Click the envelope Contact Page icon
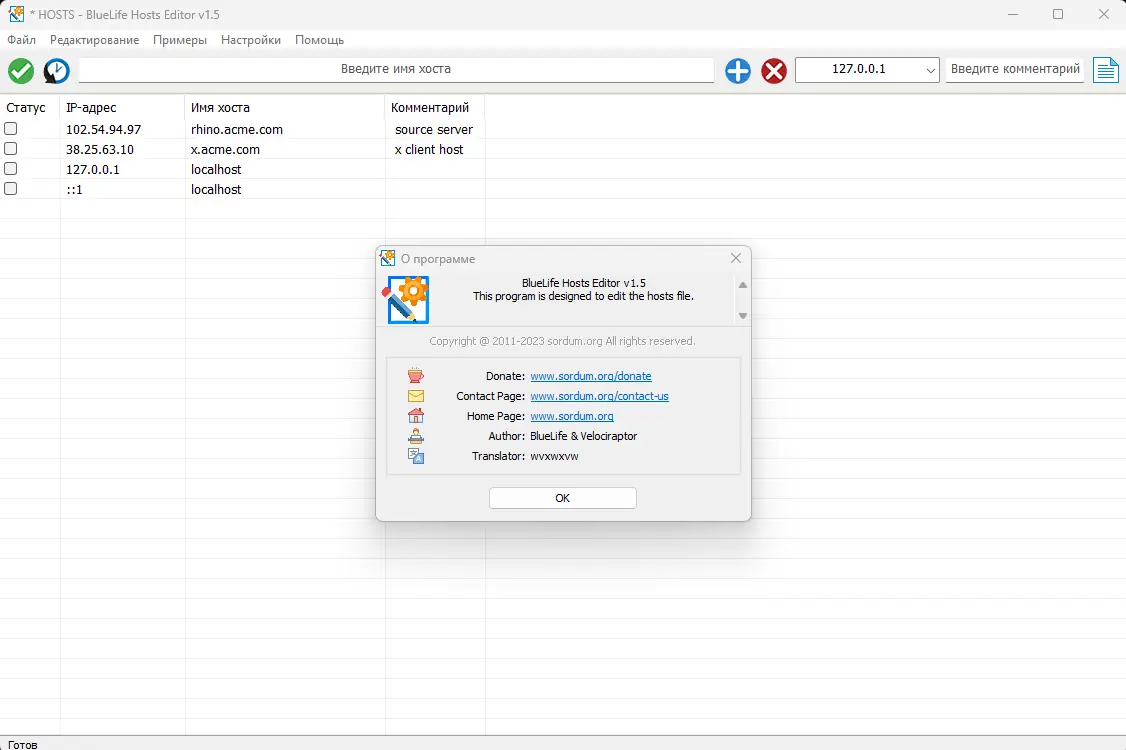 pyautogui.click(x=415, y=395)
